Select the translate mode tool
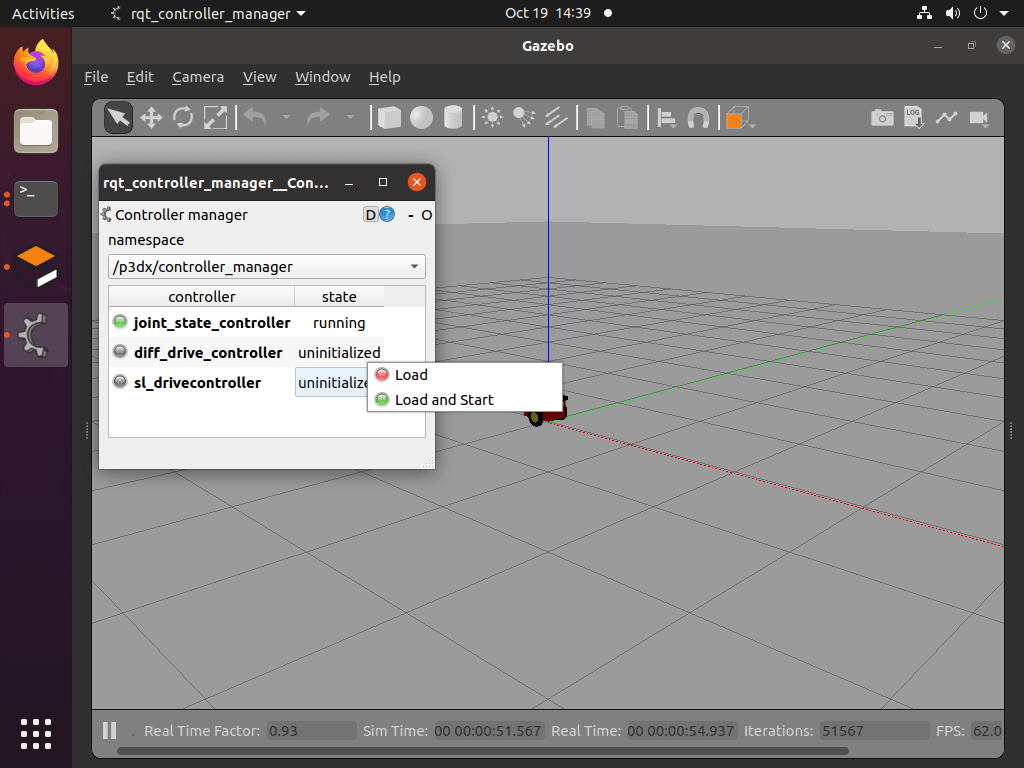Screen dimensions: 1024x768 (x=151, y=118)
